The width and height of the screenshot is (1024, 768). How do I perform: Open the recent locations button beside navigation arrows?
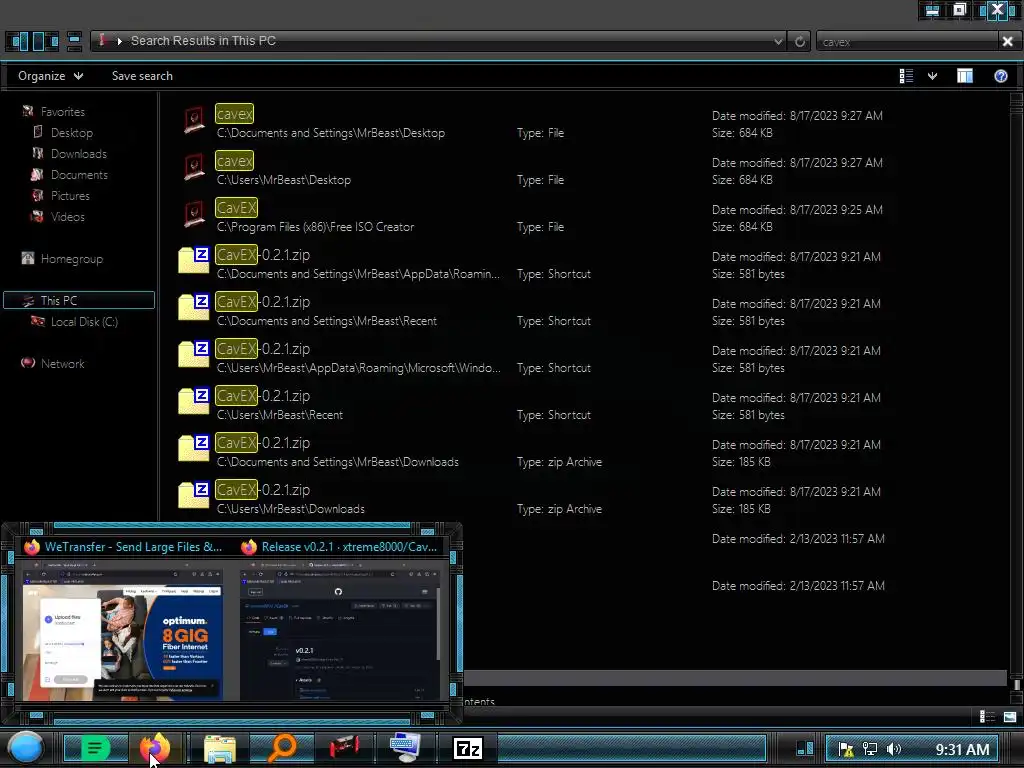point(74,41)
